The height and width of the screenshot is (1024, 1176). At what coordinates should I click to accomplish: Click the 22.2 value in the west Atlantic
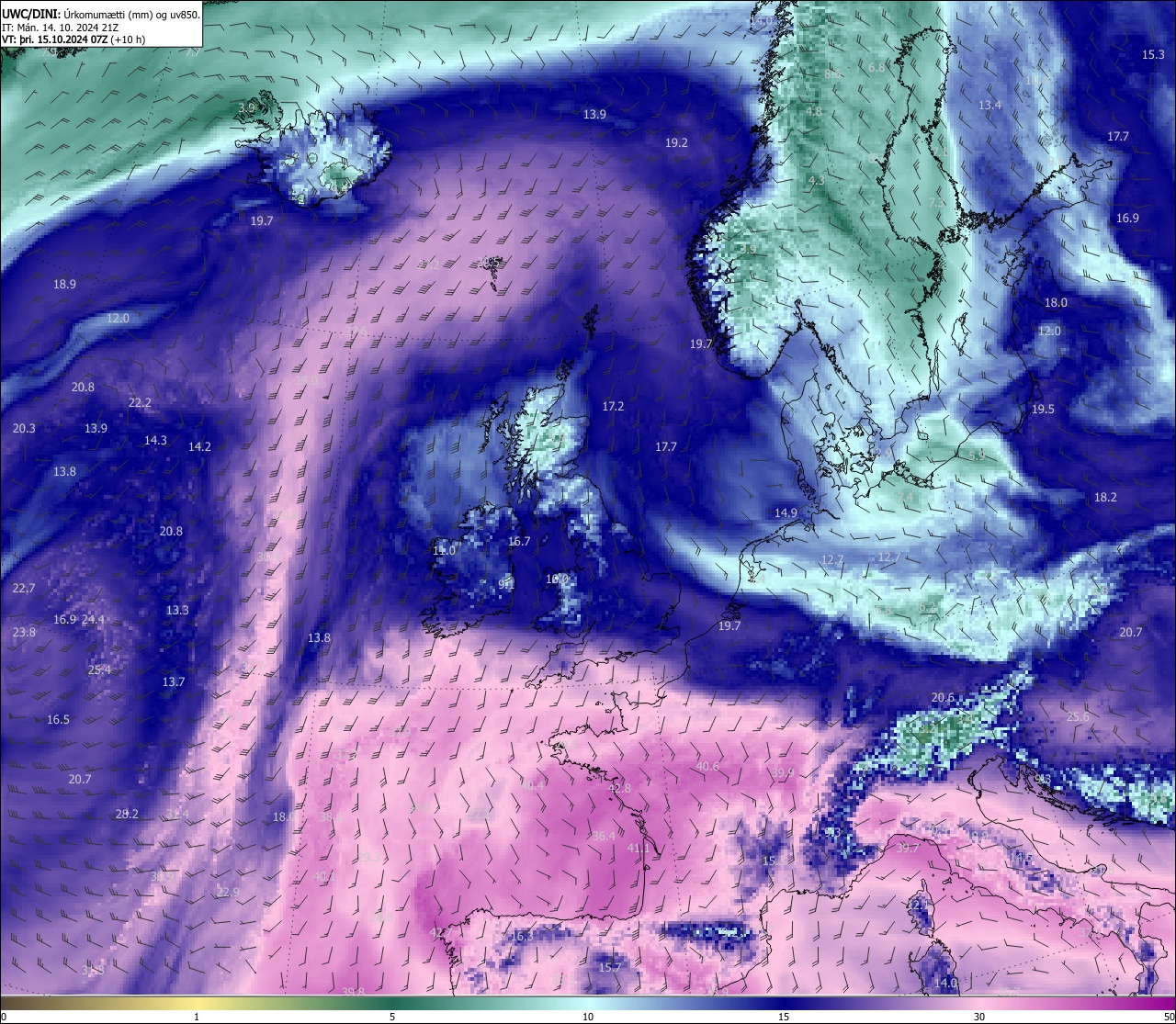click(x=140, y=403)
